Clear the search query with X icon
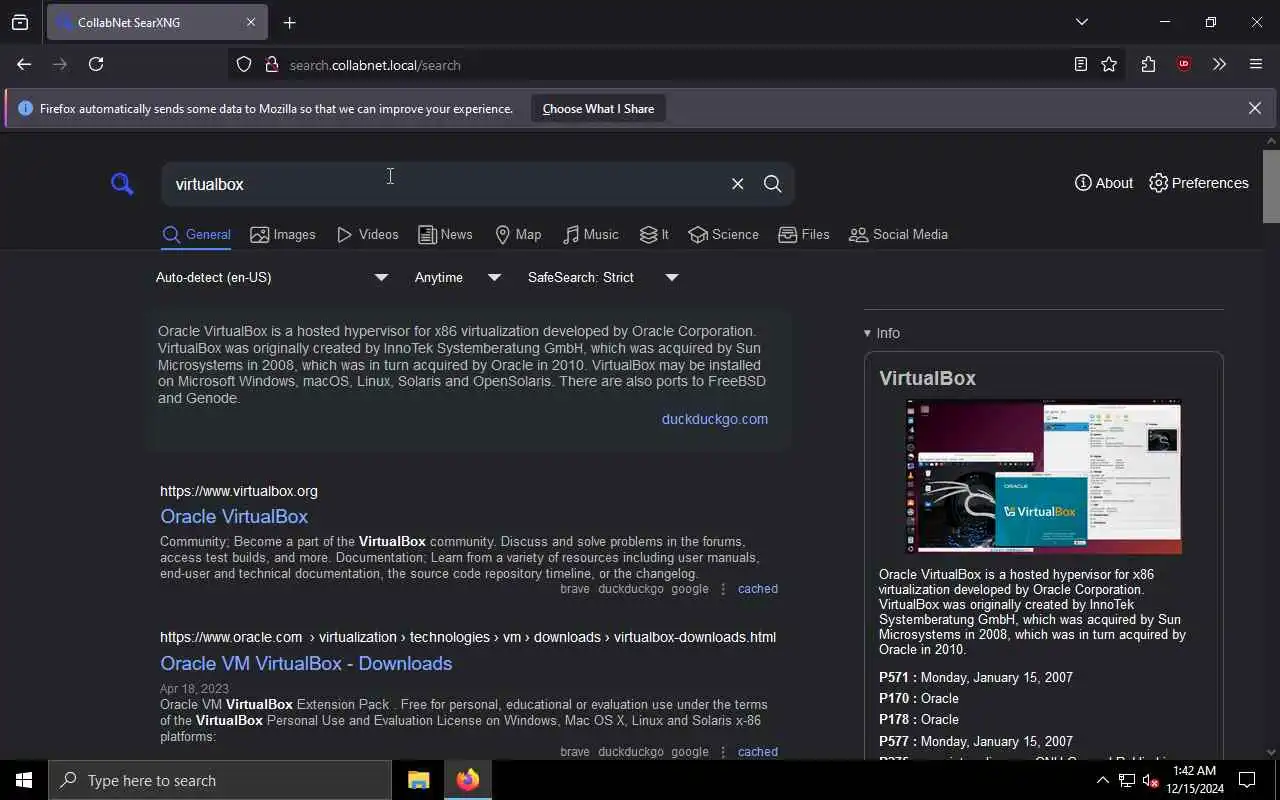1280x800 pixels. [737, 184]
